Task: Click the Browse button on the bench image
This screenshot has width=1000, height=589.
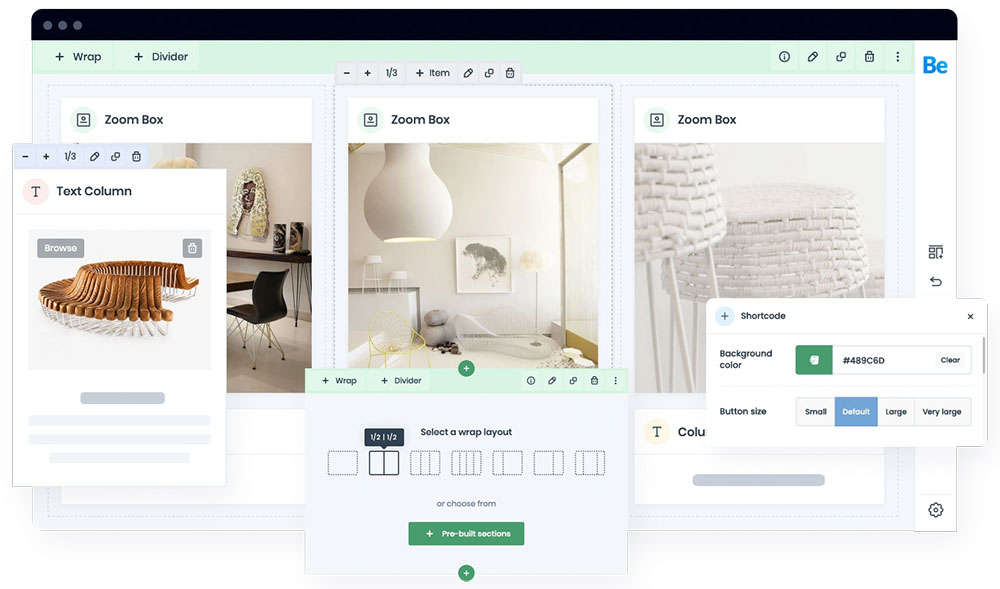Action: [60, 248]
